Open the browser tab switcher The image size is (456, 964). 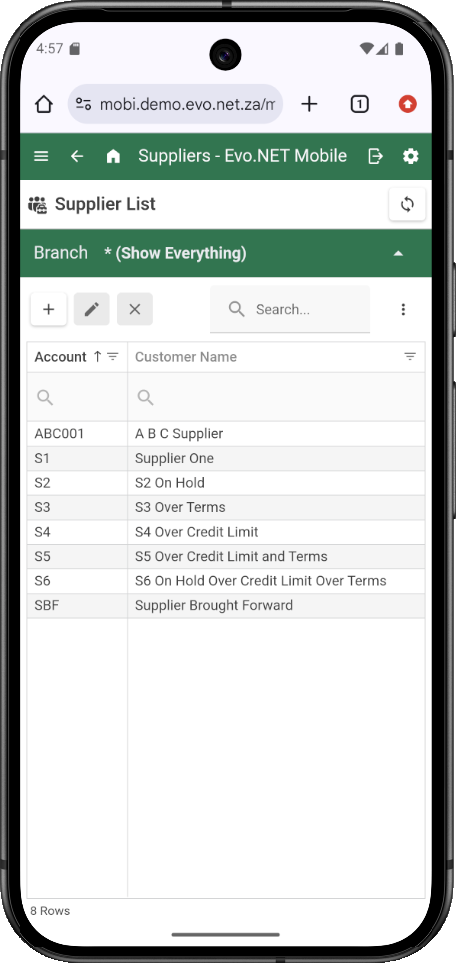click(x=360, y=105)
